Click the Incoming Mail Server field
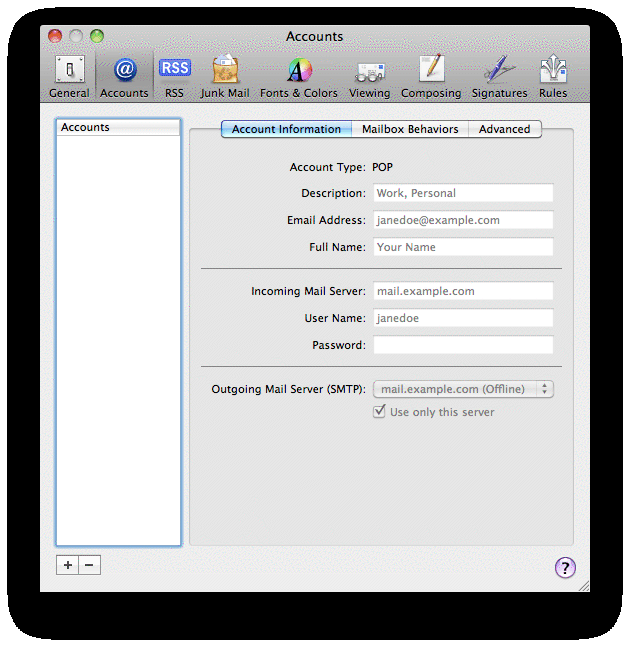This screenshot has height=647, width=630. [x=463, y=291]
